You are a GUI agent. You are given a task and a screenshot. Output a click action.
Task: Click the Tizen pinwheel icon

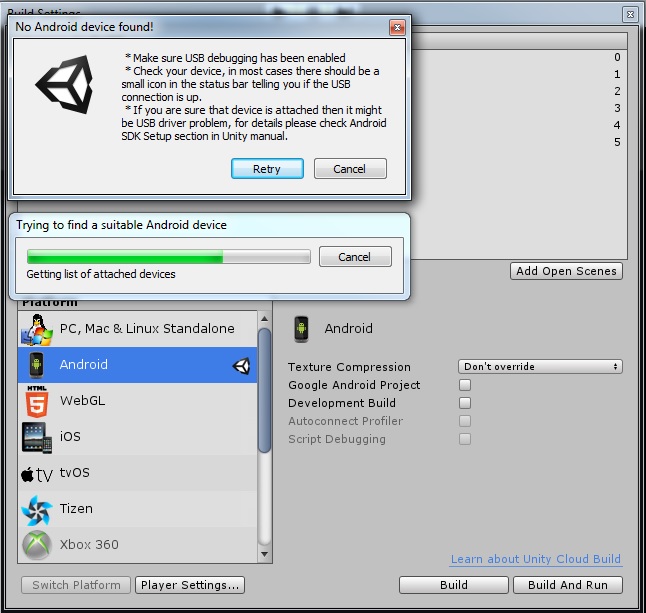point(37,510)
